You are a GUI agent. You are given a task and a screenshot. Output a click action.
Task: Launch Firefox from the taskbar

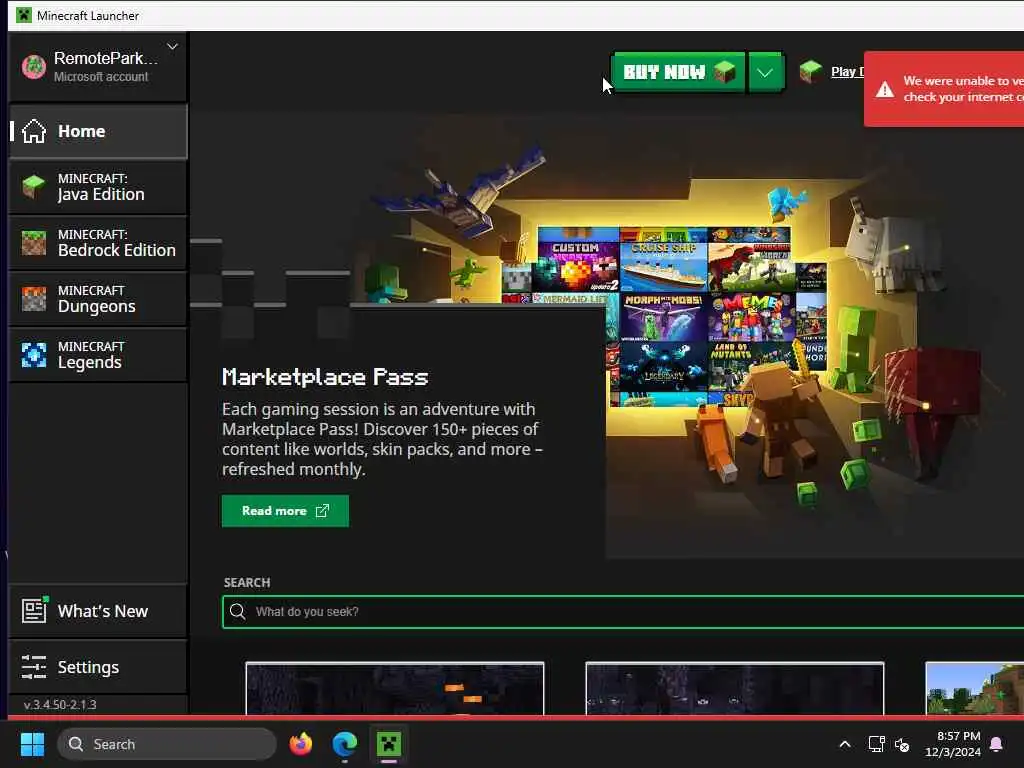301,744
